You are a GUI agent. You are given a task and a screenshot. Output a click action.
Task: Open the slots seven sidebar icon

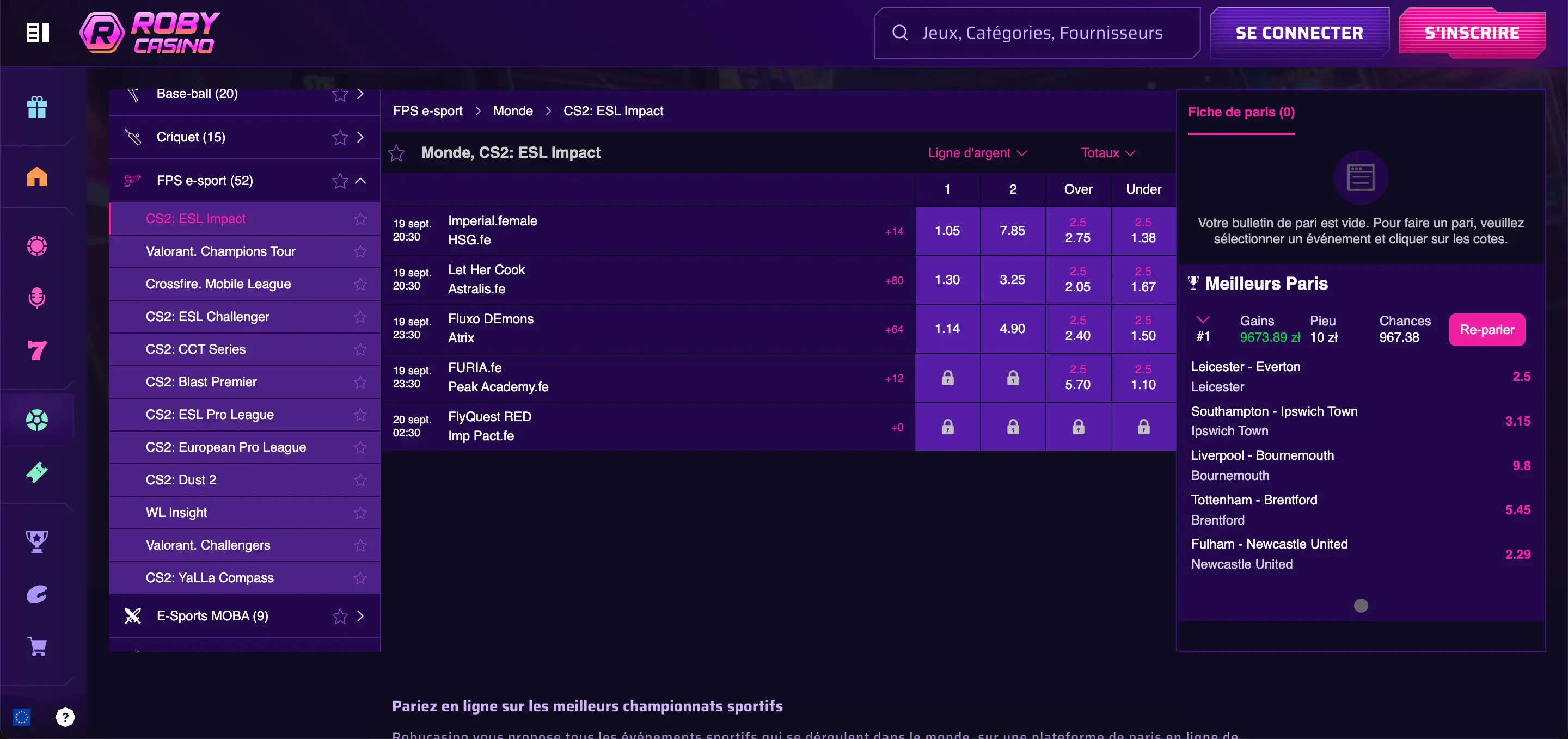(x=37, y=350)
